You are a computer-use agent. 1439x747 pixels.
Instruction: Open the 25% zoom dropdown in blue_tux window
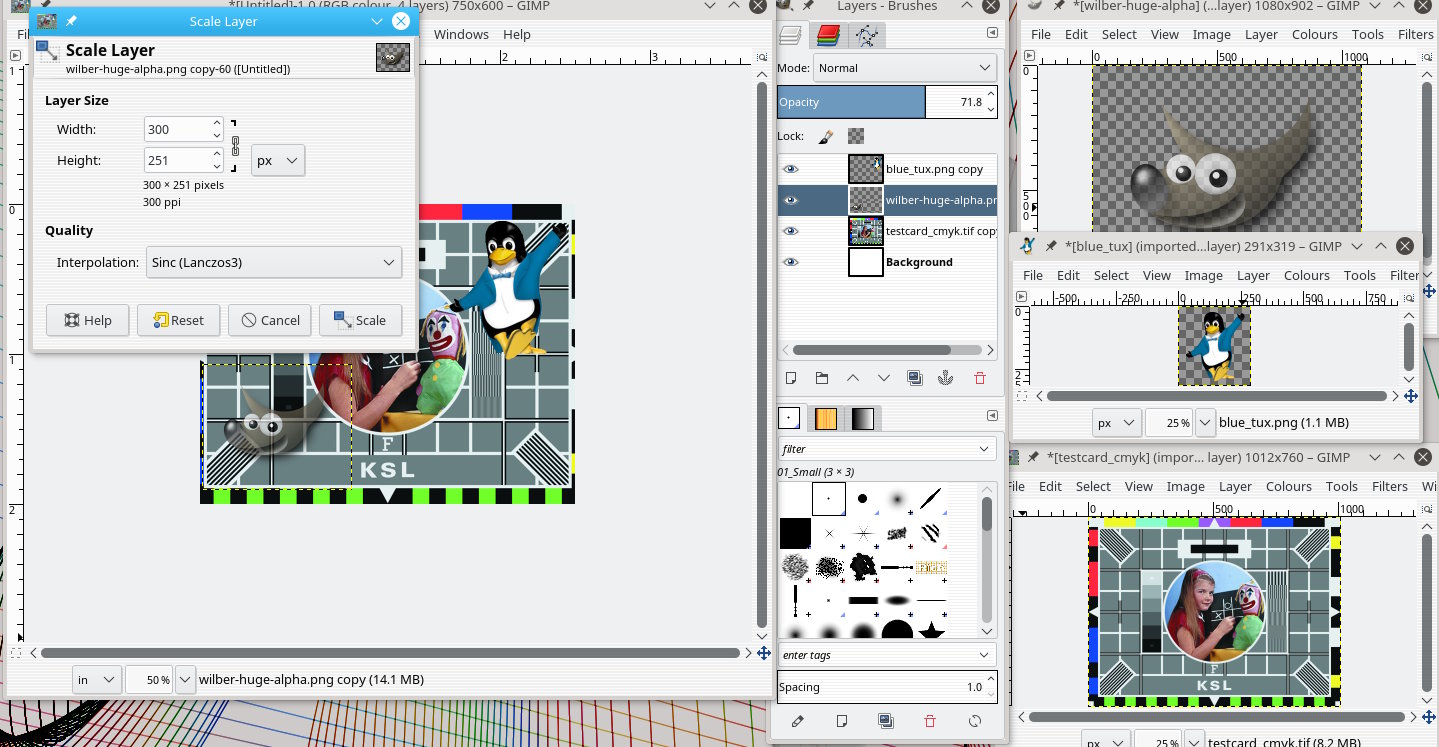[x=1205, y=422]
